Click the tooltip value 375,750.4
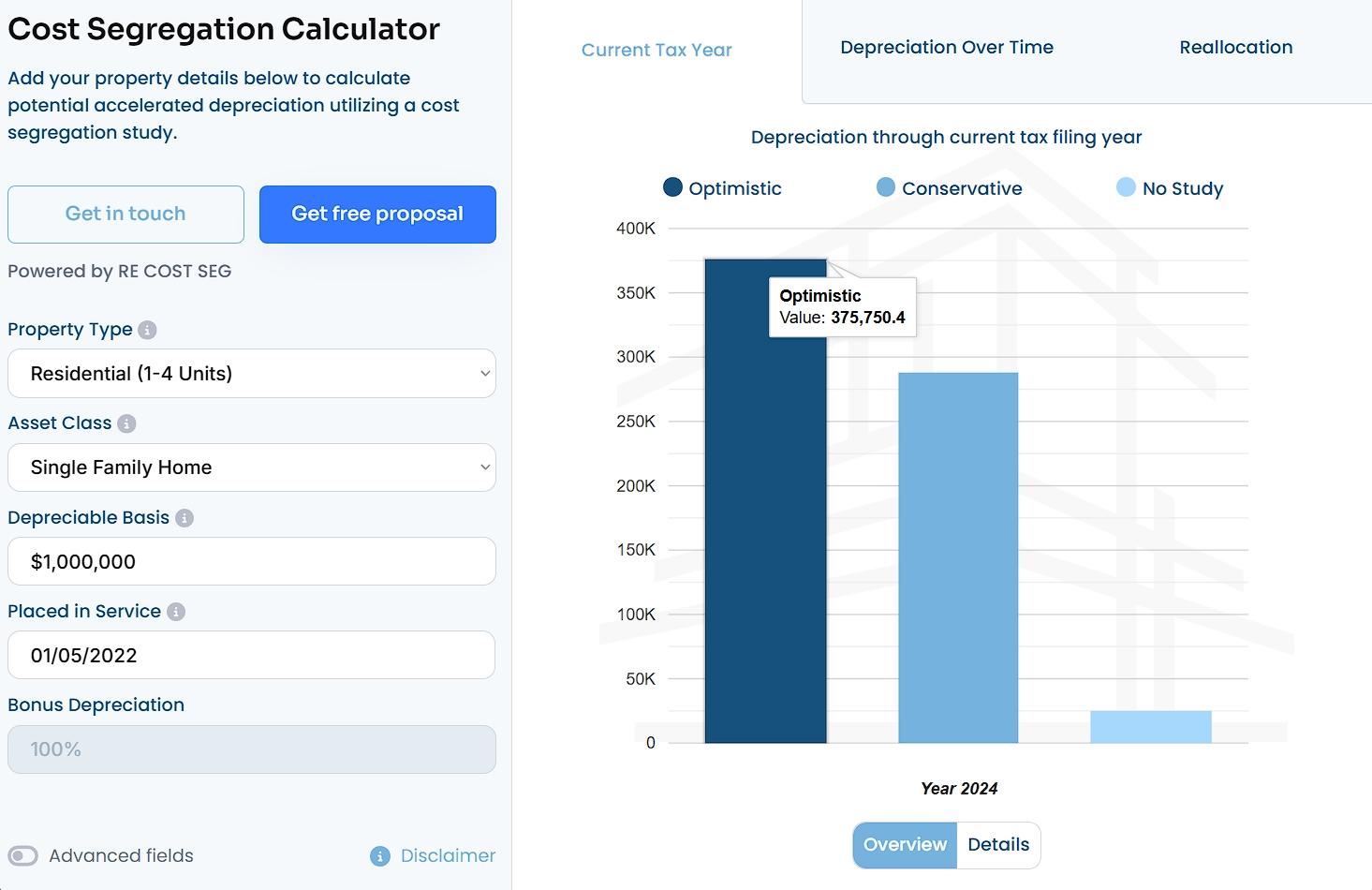The width and height of the screenshot is (1372, 890). click(868, 318)
